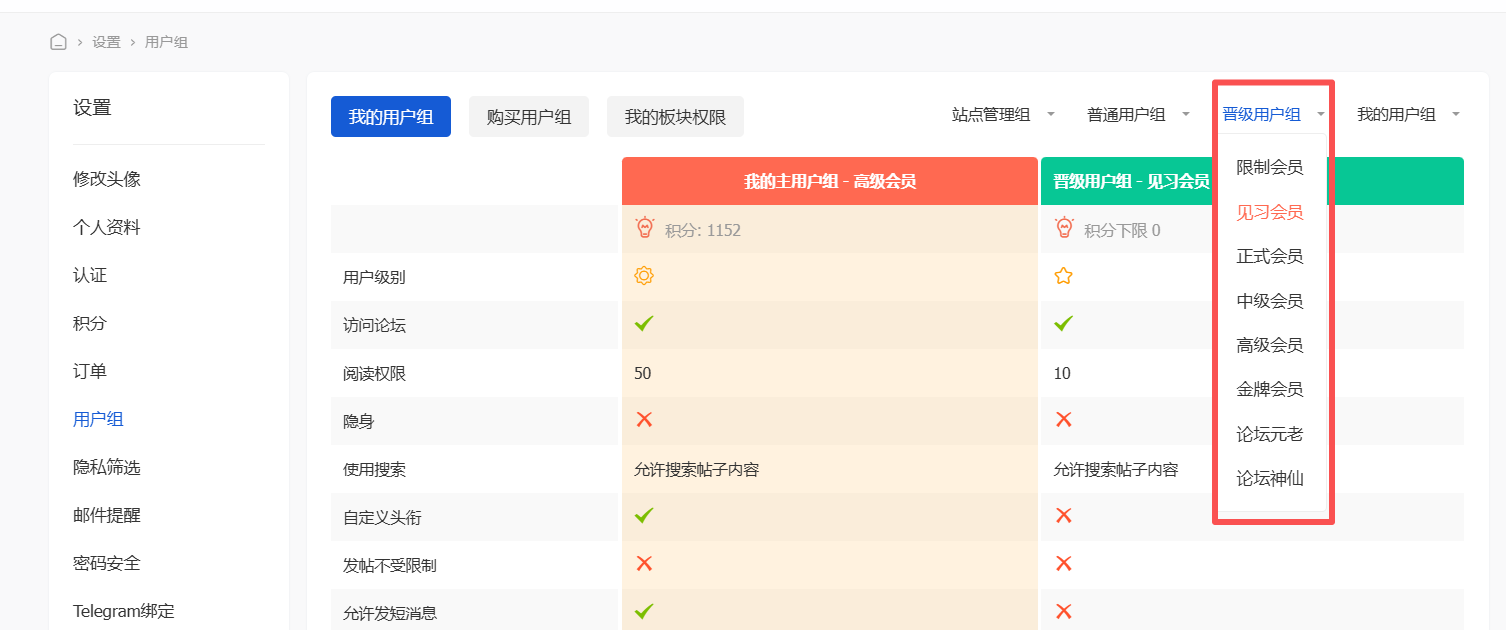Click the 用户级别 row label
This screenshot has width=1506, height=630.
(x=374, y=277)
